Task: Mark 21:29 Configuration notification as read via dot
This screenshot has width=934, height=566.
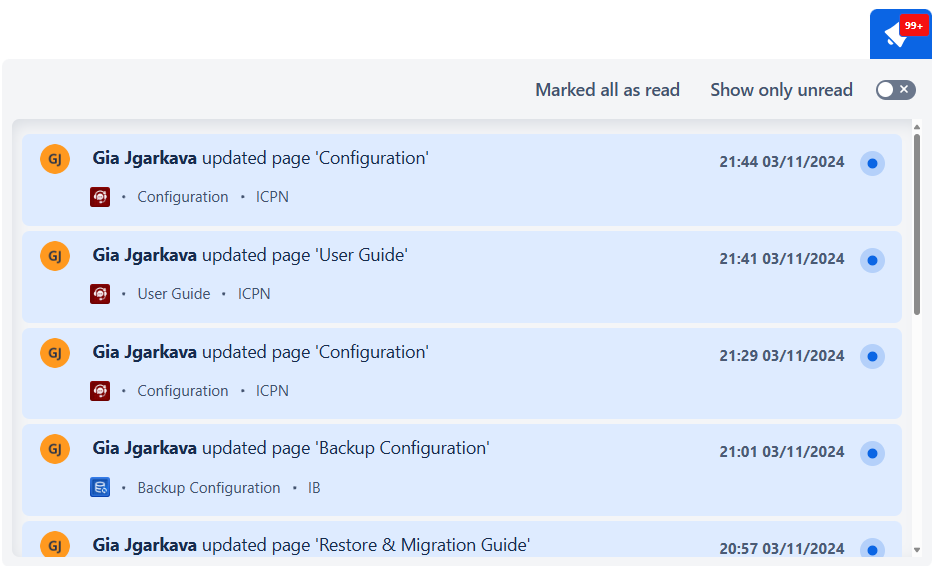Action: pos(872,356)
